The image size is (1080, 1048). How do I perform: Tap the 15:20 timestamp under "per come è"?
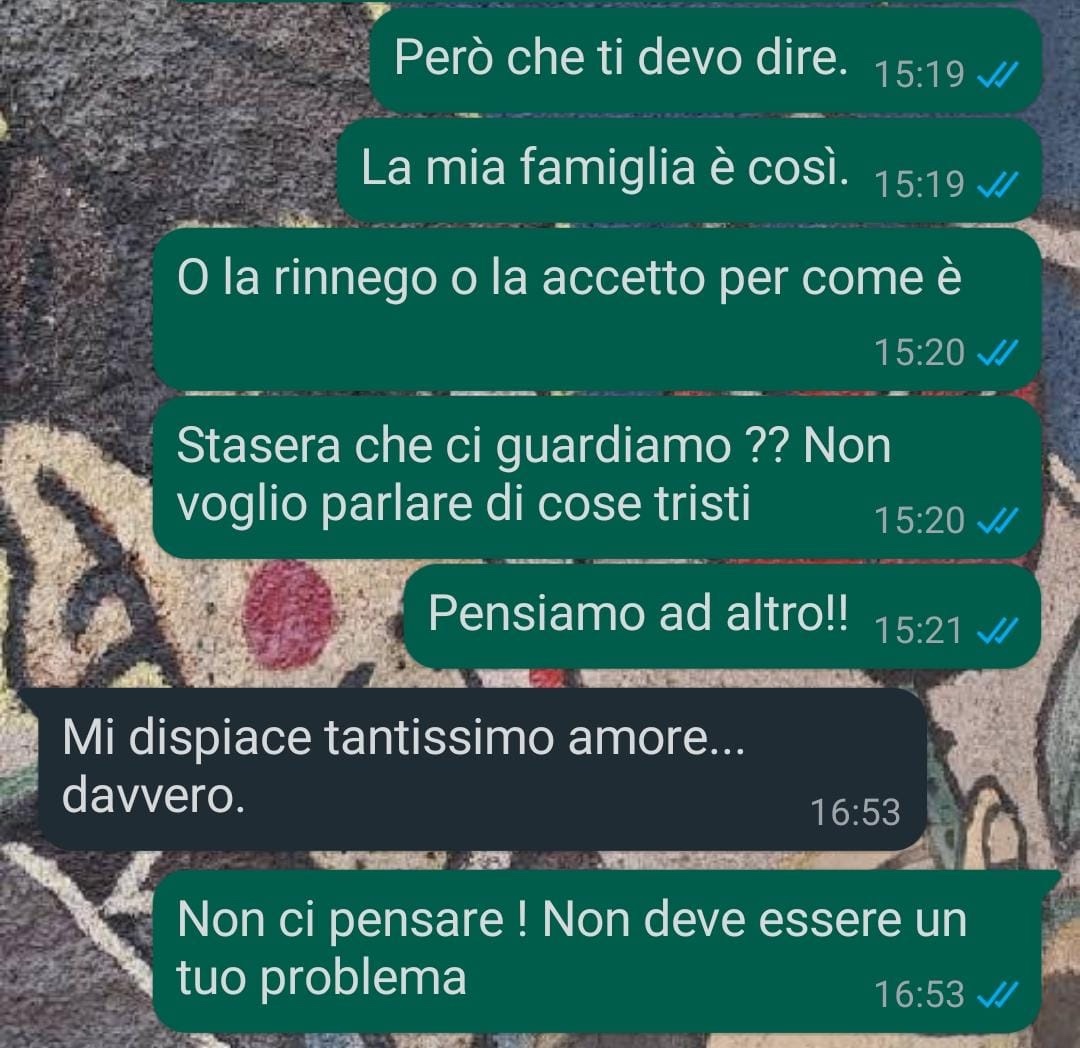pyautogui.click(x=919, y=353)
